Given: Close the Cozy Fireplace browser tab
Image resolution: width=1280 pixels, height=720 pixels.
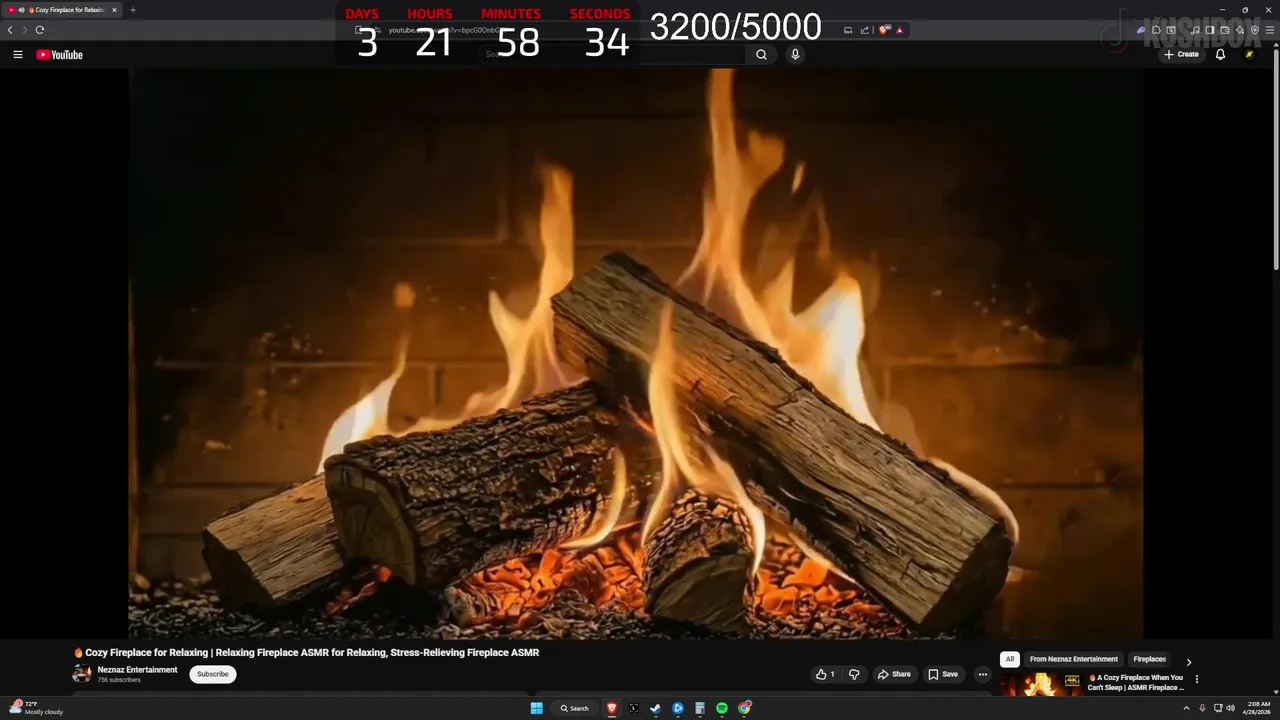Looking at the screenshot, I should tap(114, 10).
